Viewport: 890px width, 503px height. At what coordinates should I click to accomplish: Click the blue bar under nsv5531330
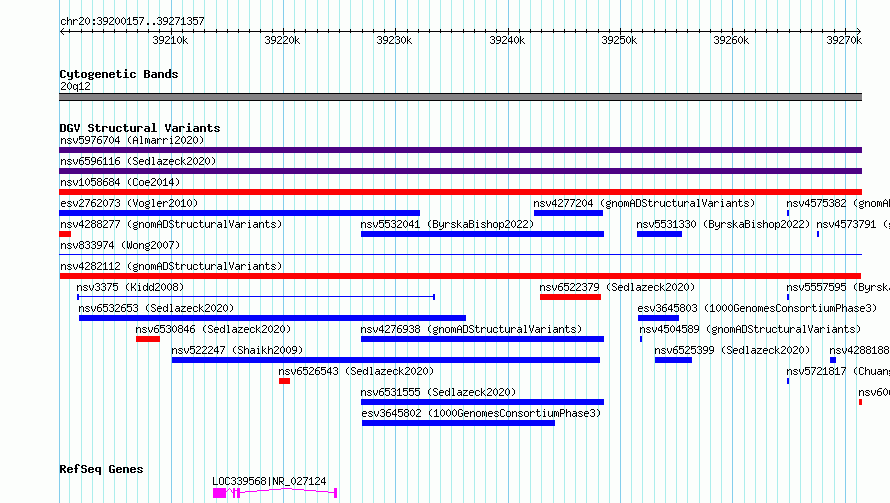(659, 234)
